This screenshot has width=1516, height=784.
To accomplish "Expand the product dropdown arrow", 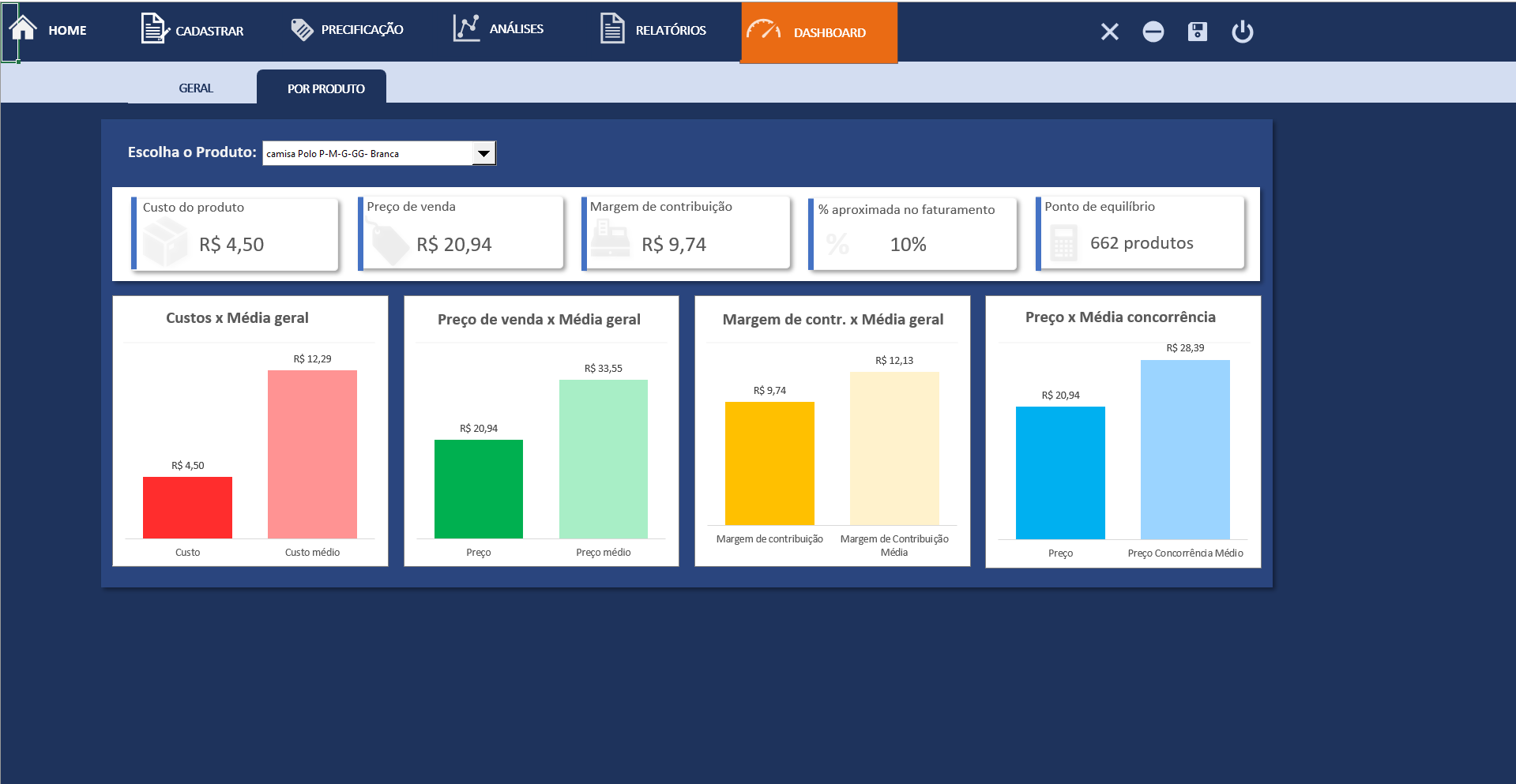I will pyautogui.click(x=483, y=153).
